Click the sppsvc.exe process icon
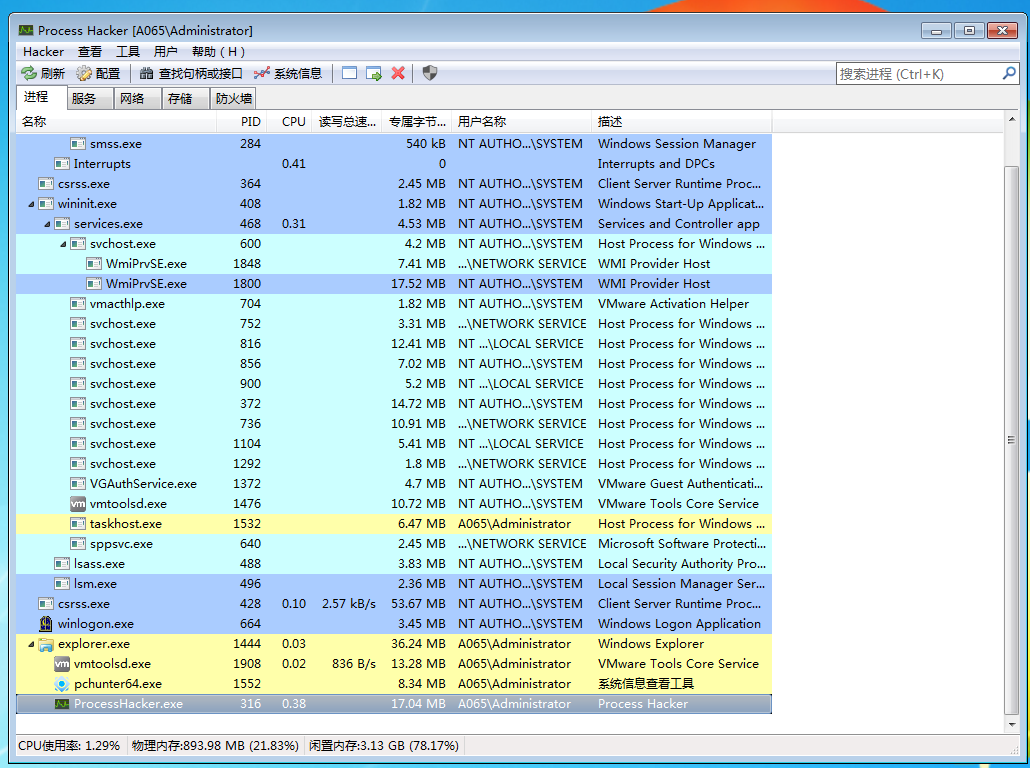This screenshot has height=768, width=1030. click(x=78, y=544)
